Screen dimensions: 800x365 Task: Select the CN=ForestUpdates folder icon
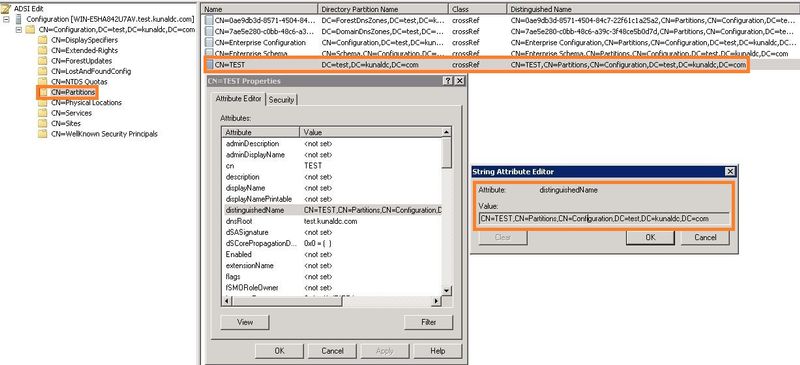click(42, 61)
